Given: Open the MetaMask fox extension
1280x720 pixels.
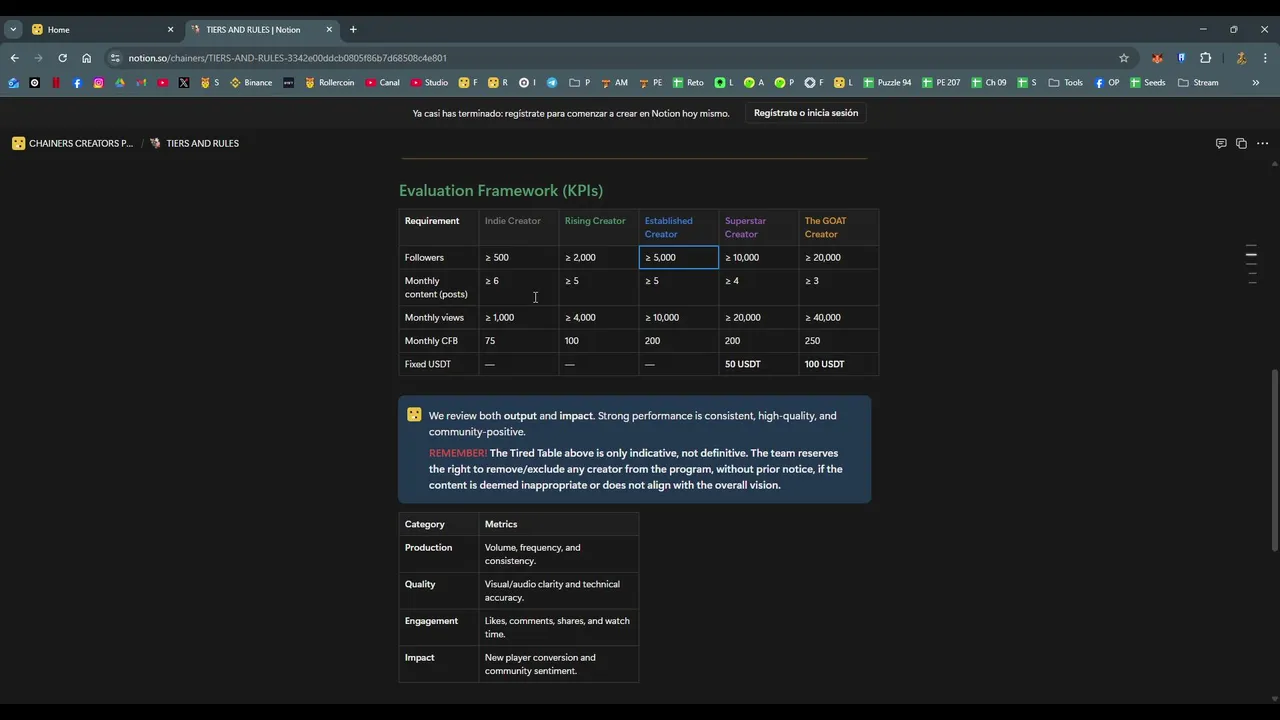Looking at the screenshot, I should click(1157, 58).
